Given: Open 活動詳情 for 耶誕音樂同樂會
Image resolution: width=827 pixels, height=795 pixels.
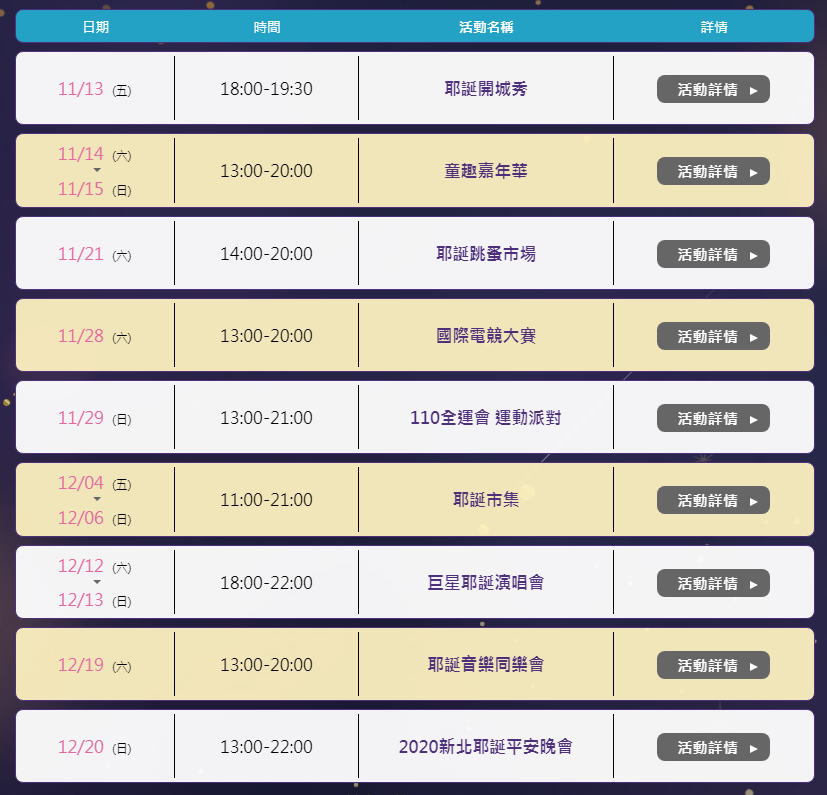Looking at the screenshot, I should click(713, 665).
